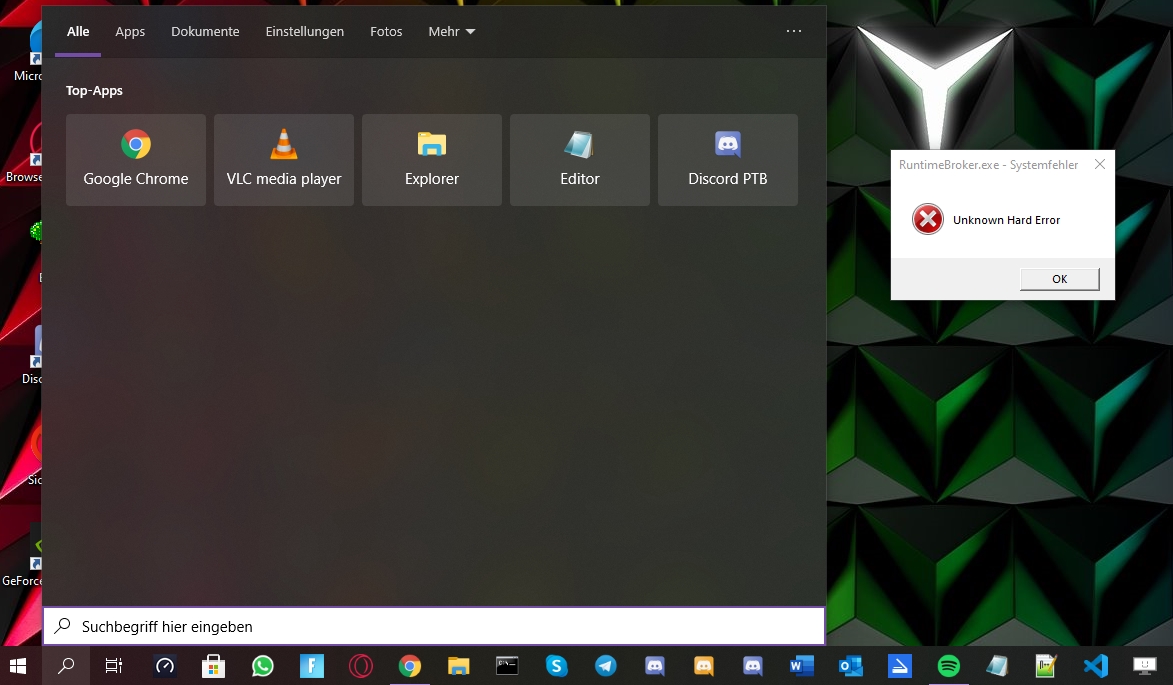Switch to the Apps search tab

pyautogui.click(x=130, y=31)
